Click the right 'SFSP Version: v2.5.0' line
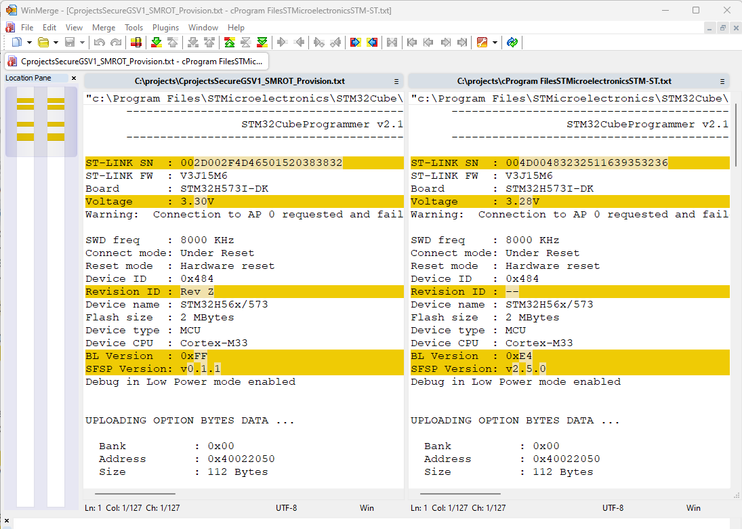742x529 pixels. pos(570,369)
